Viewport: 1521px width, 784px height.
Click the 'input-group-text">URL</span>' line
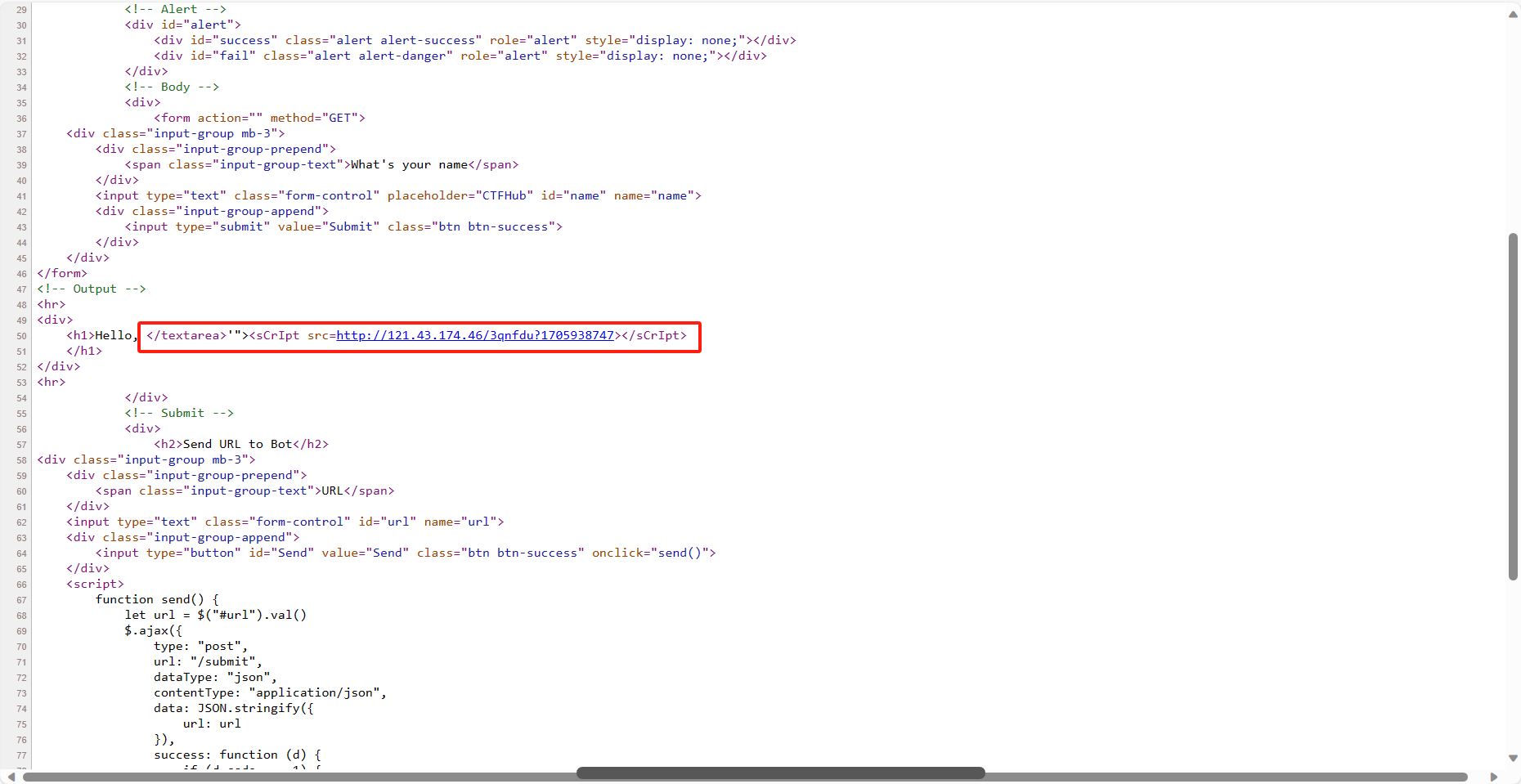coord(245,491)
